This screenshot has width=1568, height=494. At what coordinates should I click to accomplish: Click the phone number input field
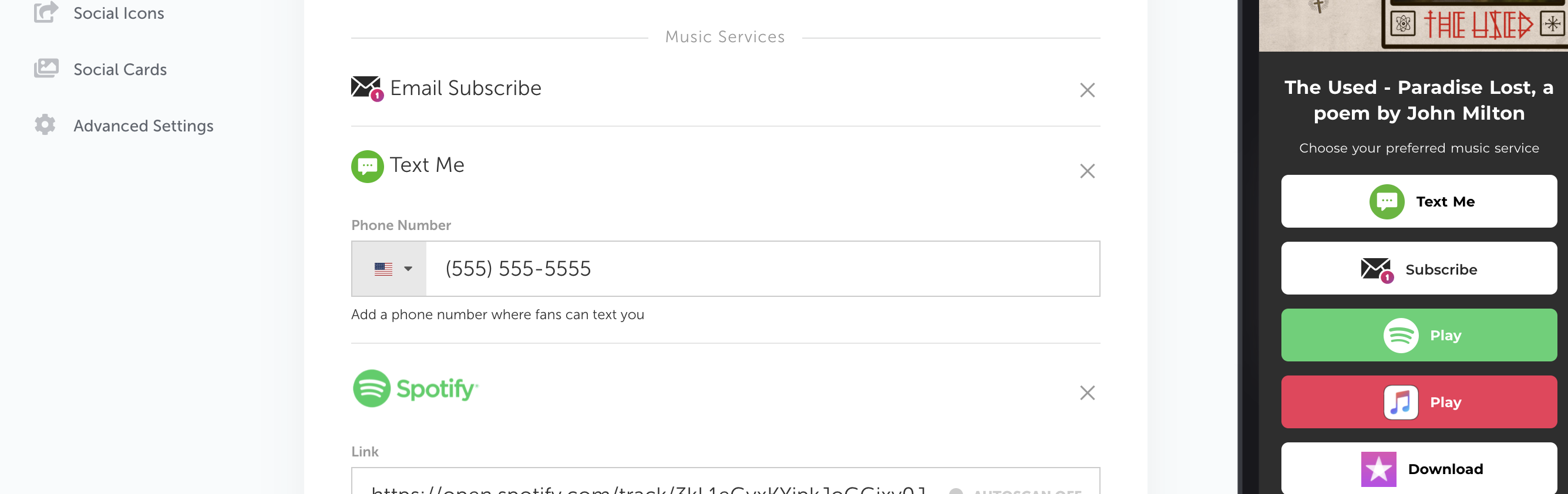coord(762,269)
